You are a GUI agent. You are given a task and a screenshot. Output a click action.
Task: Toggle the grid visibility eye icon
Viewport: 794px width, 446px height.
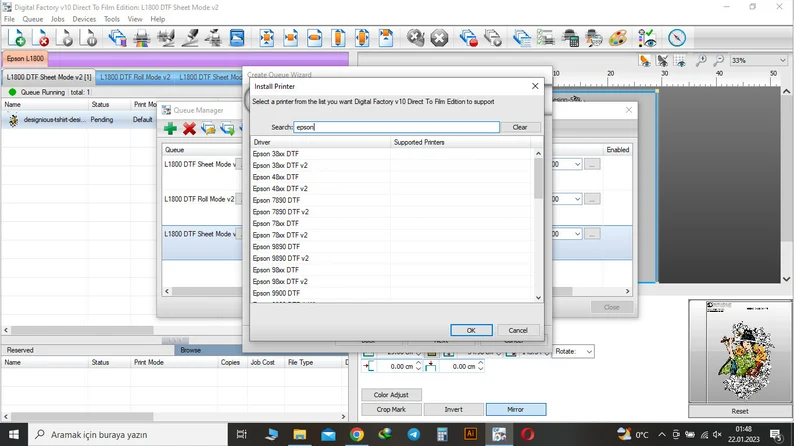(680, 61)
